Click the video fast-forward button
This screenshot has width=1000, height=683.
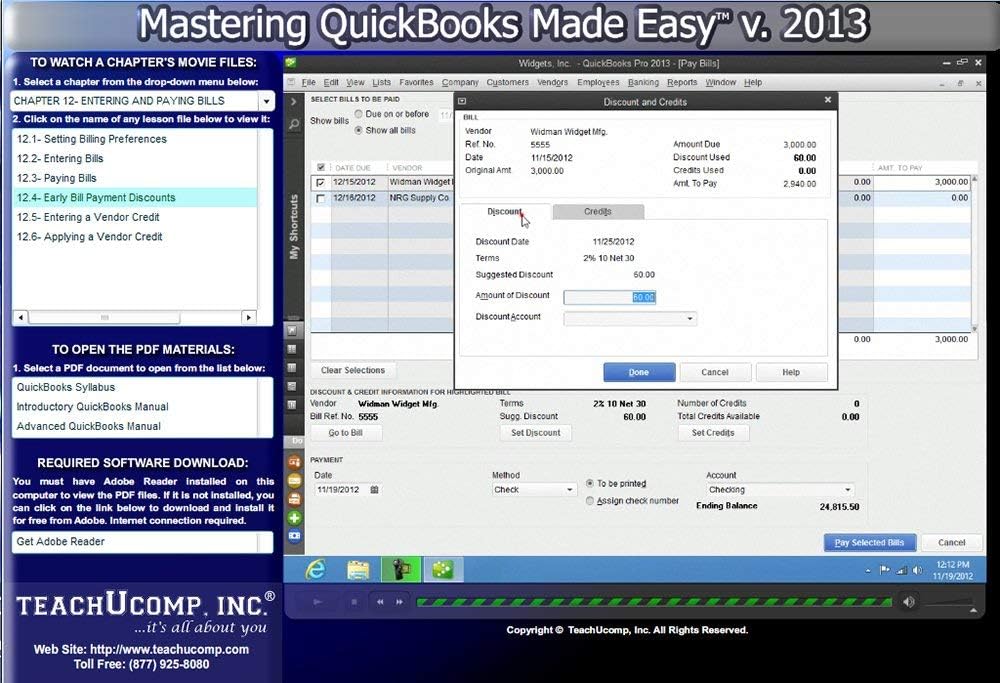pos(400,601)
